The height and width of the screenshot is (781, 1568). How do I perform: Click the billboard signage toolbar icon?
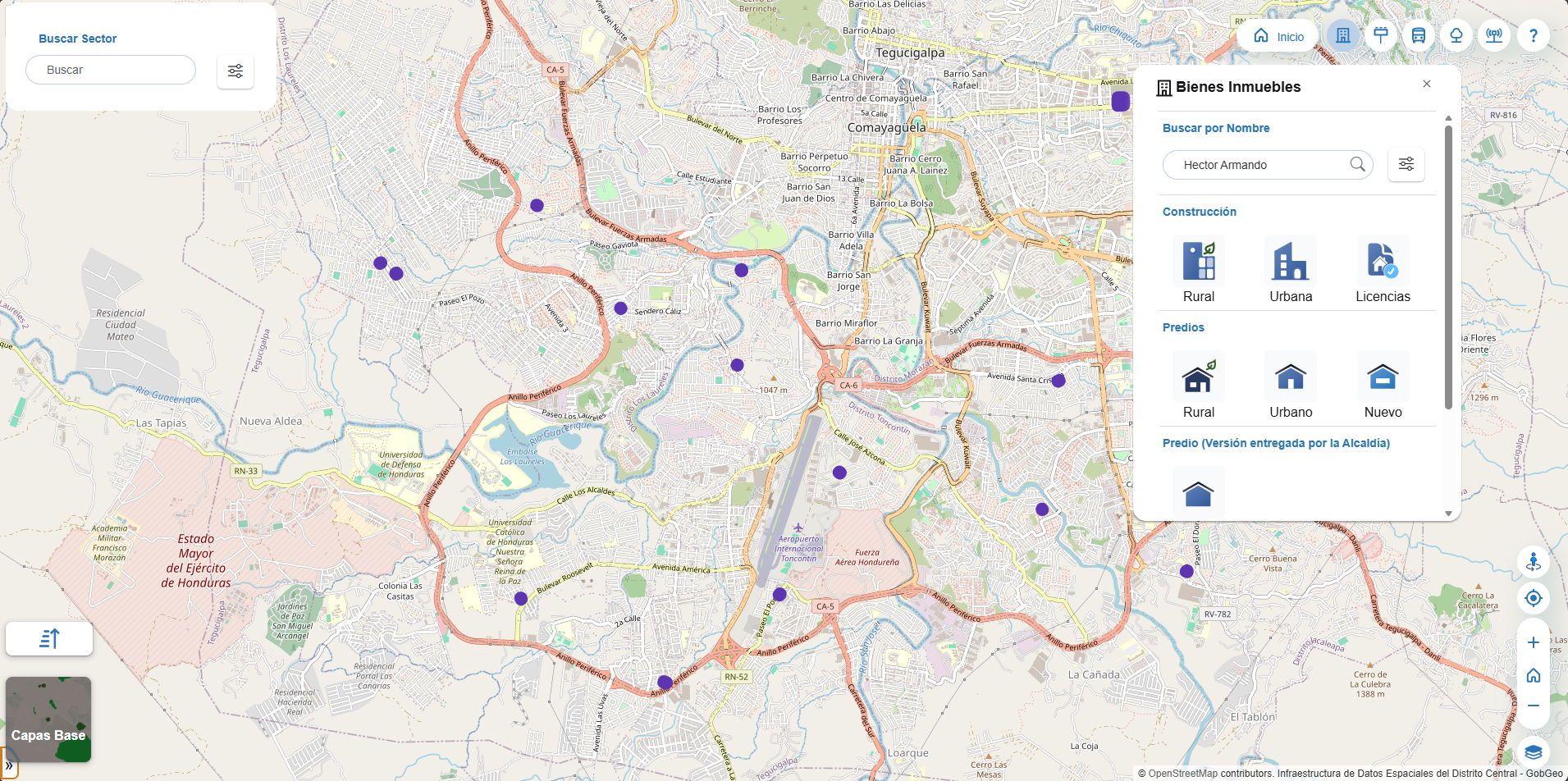1381,35
